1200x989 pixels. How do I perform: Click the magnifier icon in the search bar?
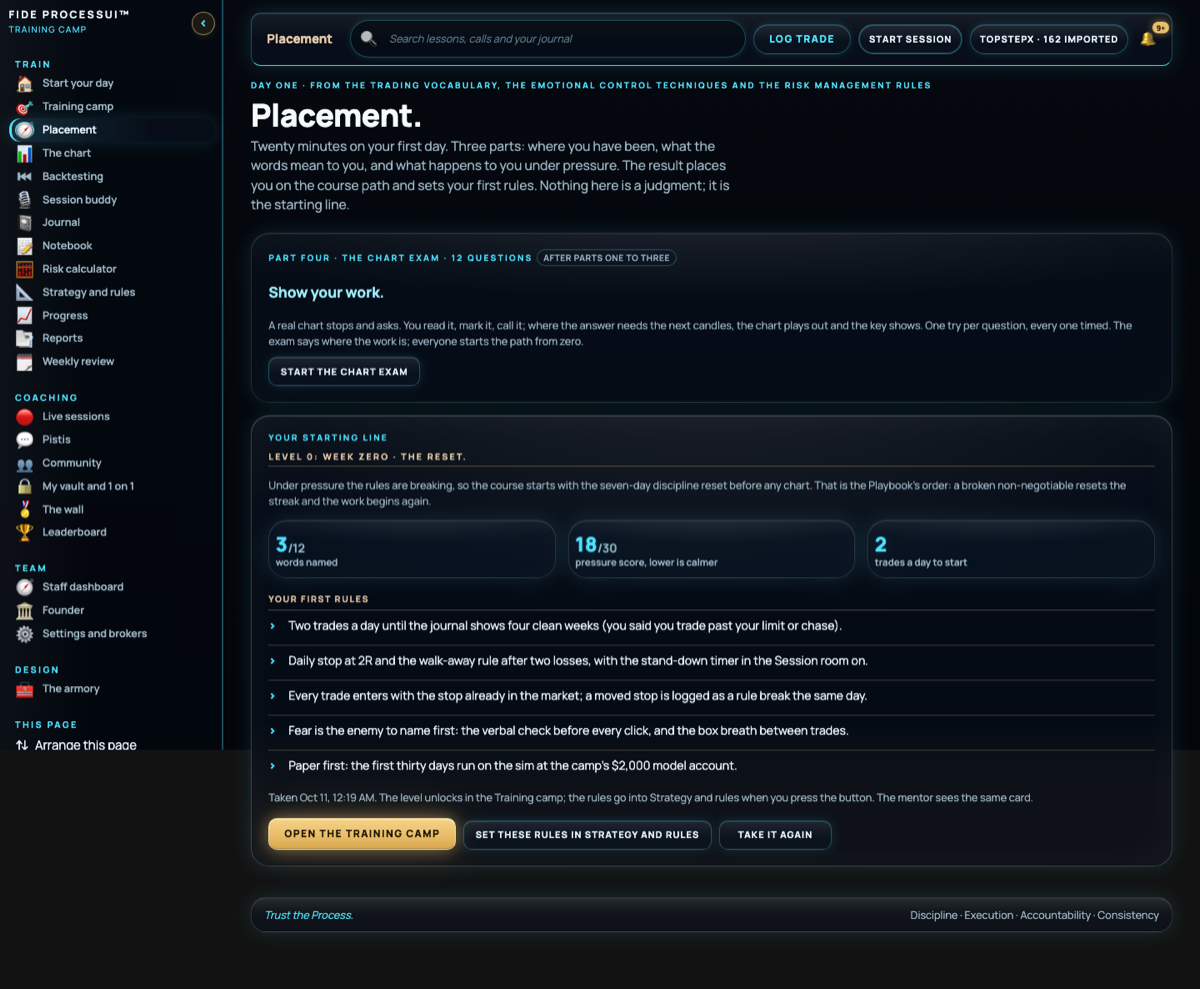point(369,38)
